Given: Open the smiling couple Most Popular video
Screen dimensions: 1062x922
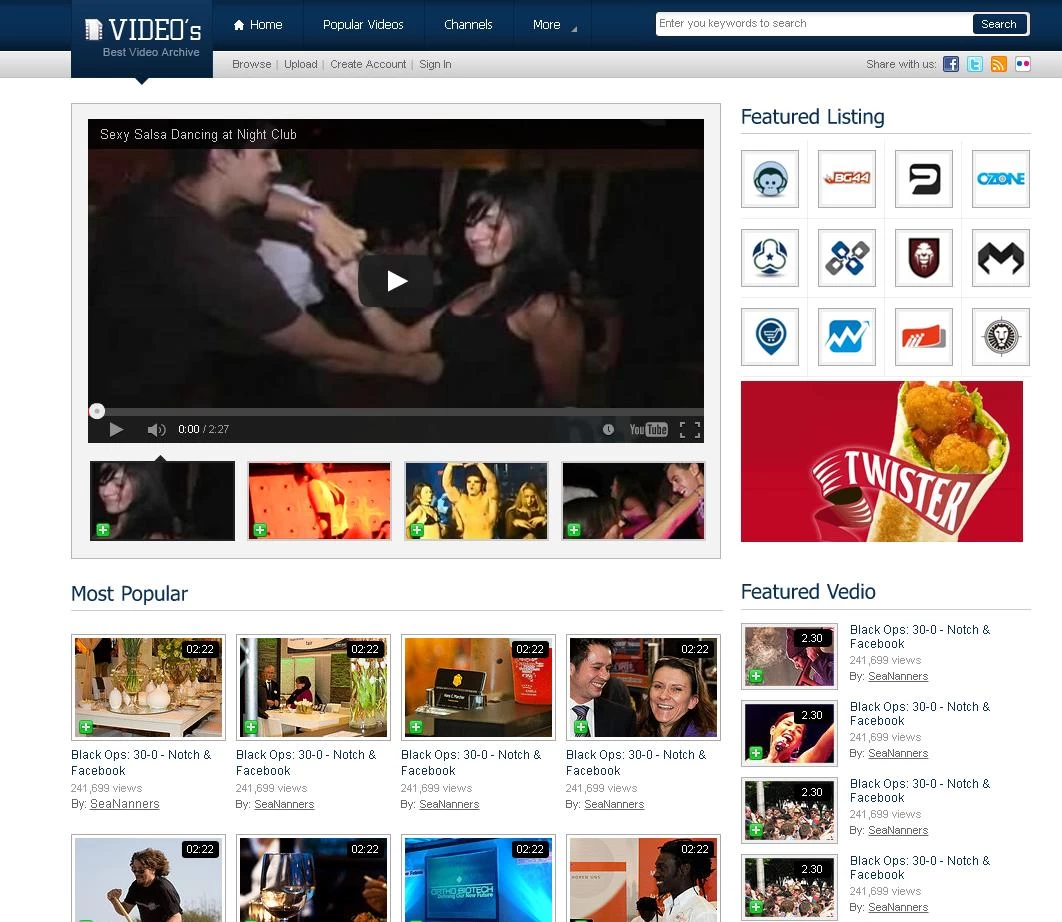Looking at the screenshot, I should pyautogui.click(x=643, y=687).
